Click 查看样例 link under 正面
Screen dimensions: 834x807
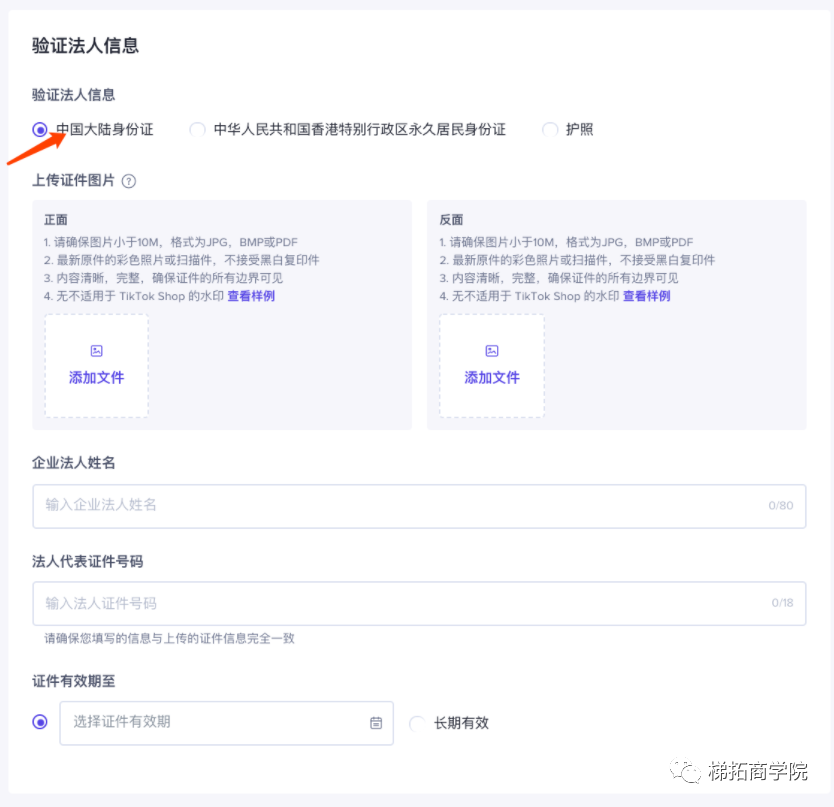[251, 296]
